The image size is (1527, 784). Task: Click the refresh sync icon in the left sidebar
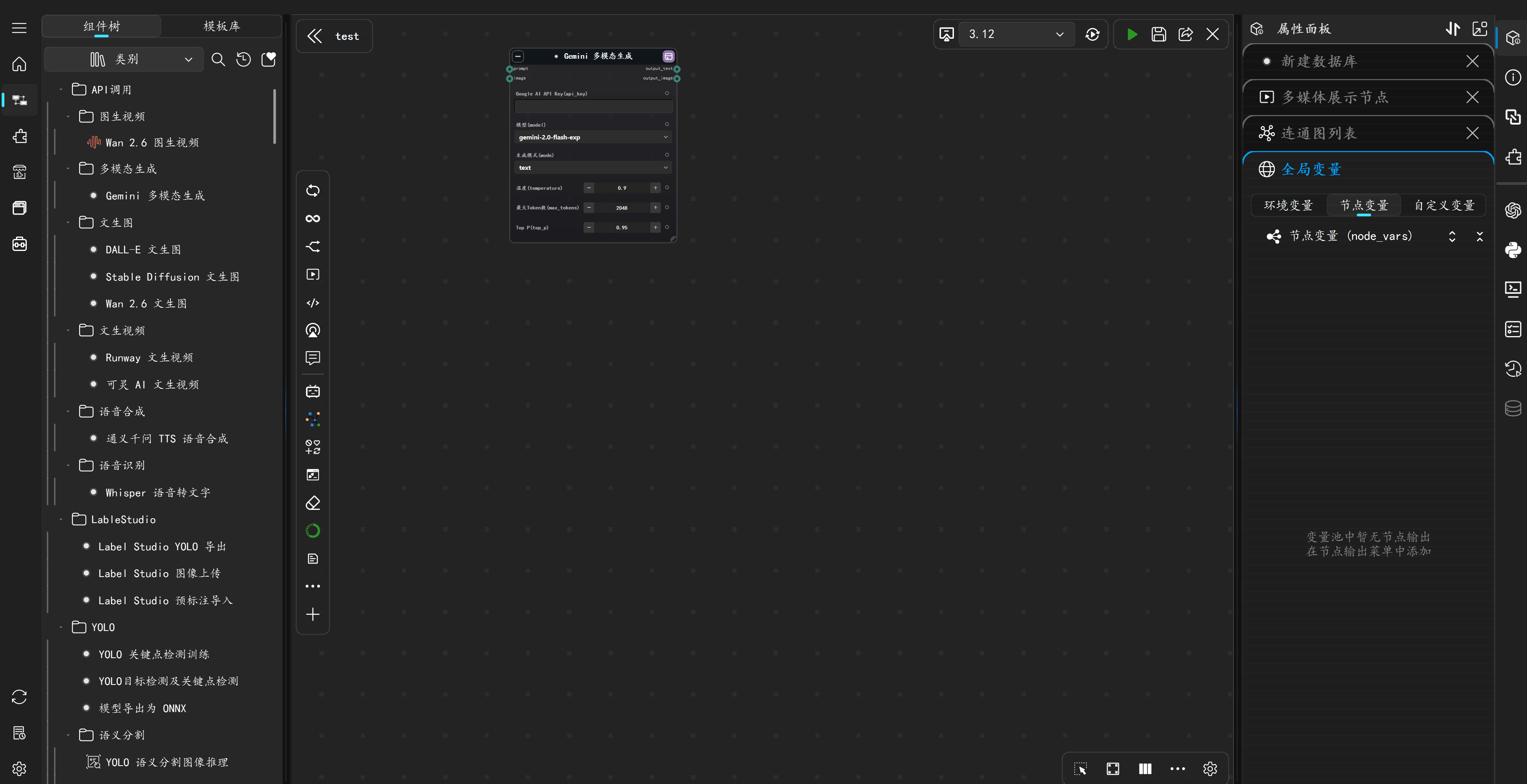coord(19,697)
